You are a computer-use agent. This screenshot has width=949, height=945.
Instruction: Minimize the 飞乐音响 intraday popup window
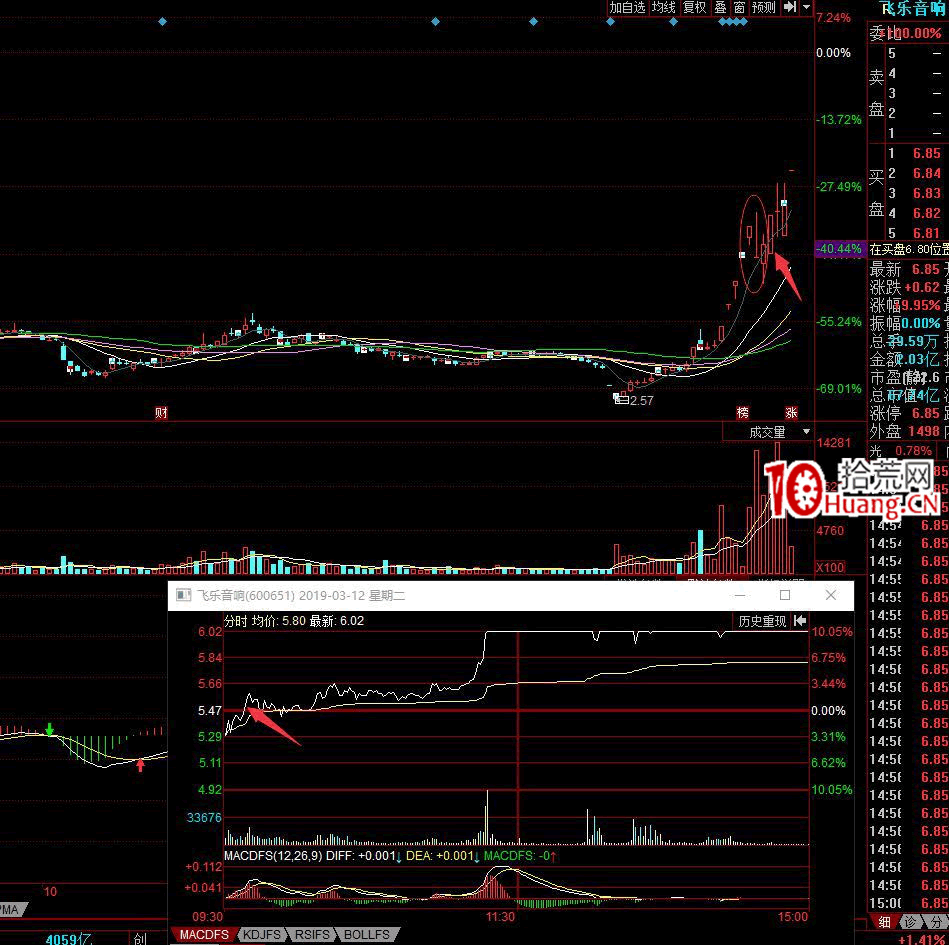[740, 596]
